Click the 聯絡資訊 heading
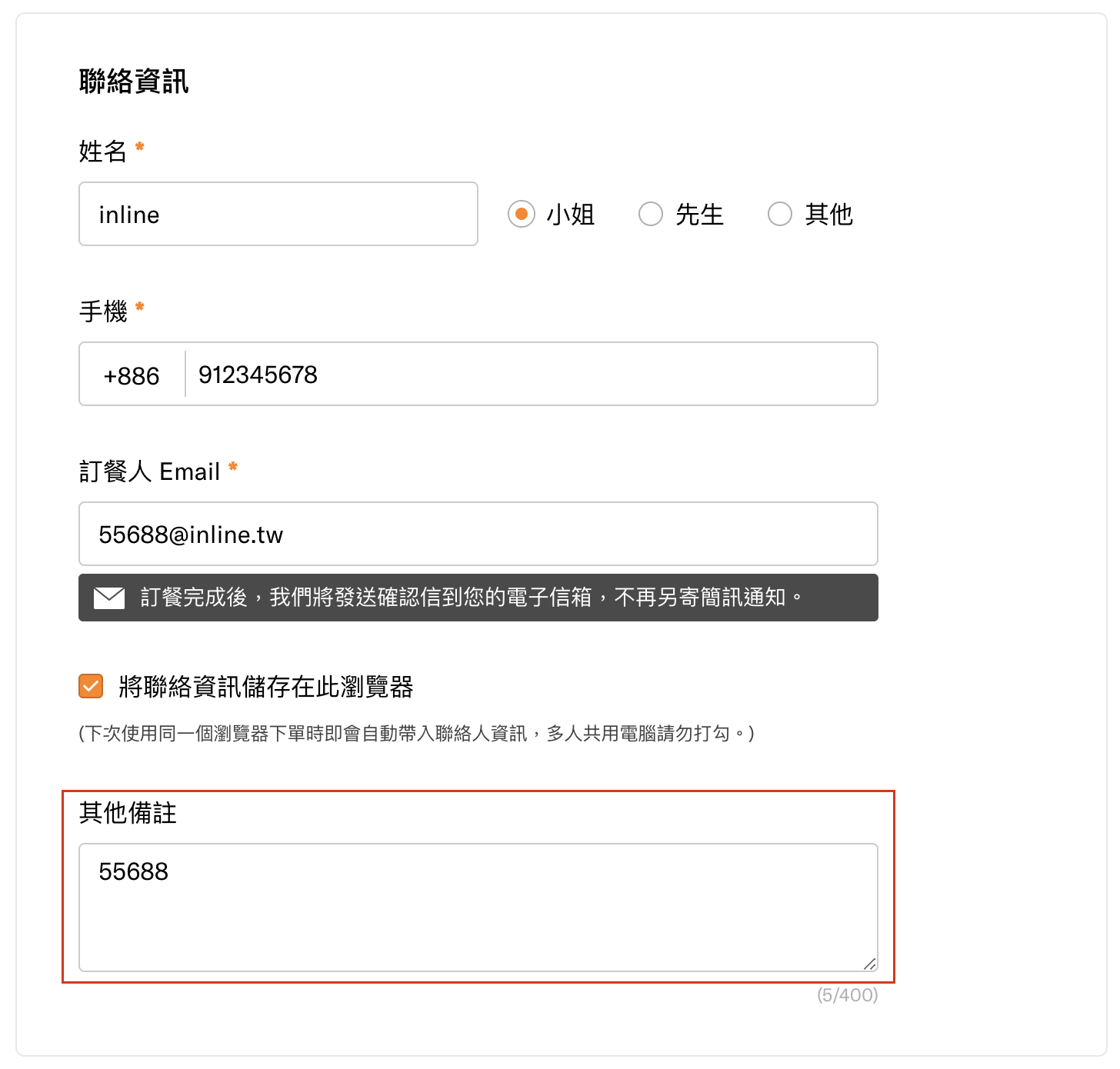Screen dimensions: 1120x1069 pos(134,81)
